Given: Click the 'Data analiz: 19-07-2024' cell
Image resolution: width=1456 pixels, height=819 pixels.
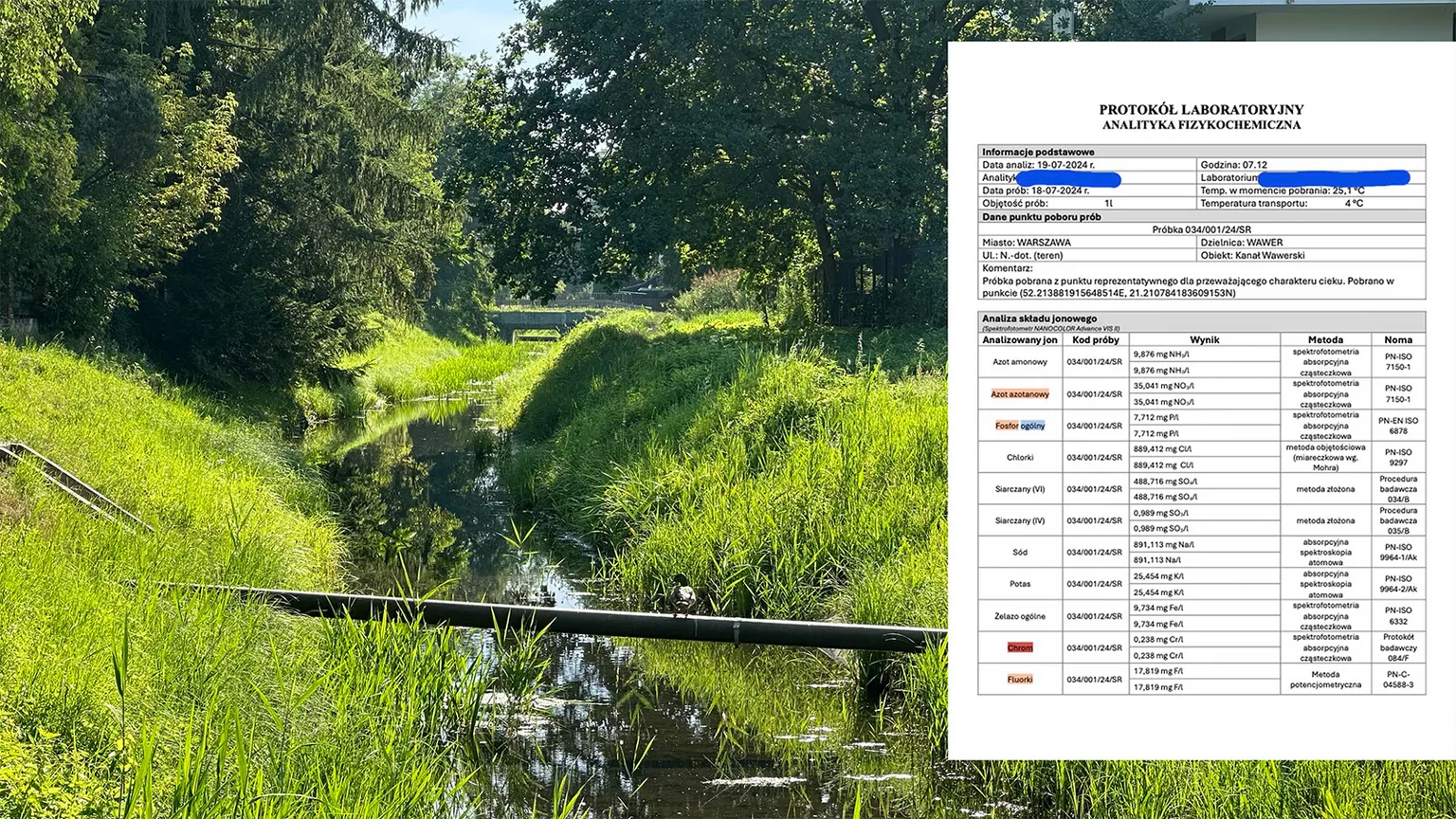Looking at the screenshot, I should (x=1039, y=164).
